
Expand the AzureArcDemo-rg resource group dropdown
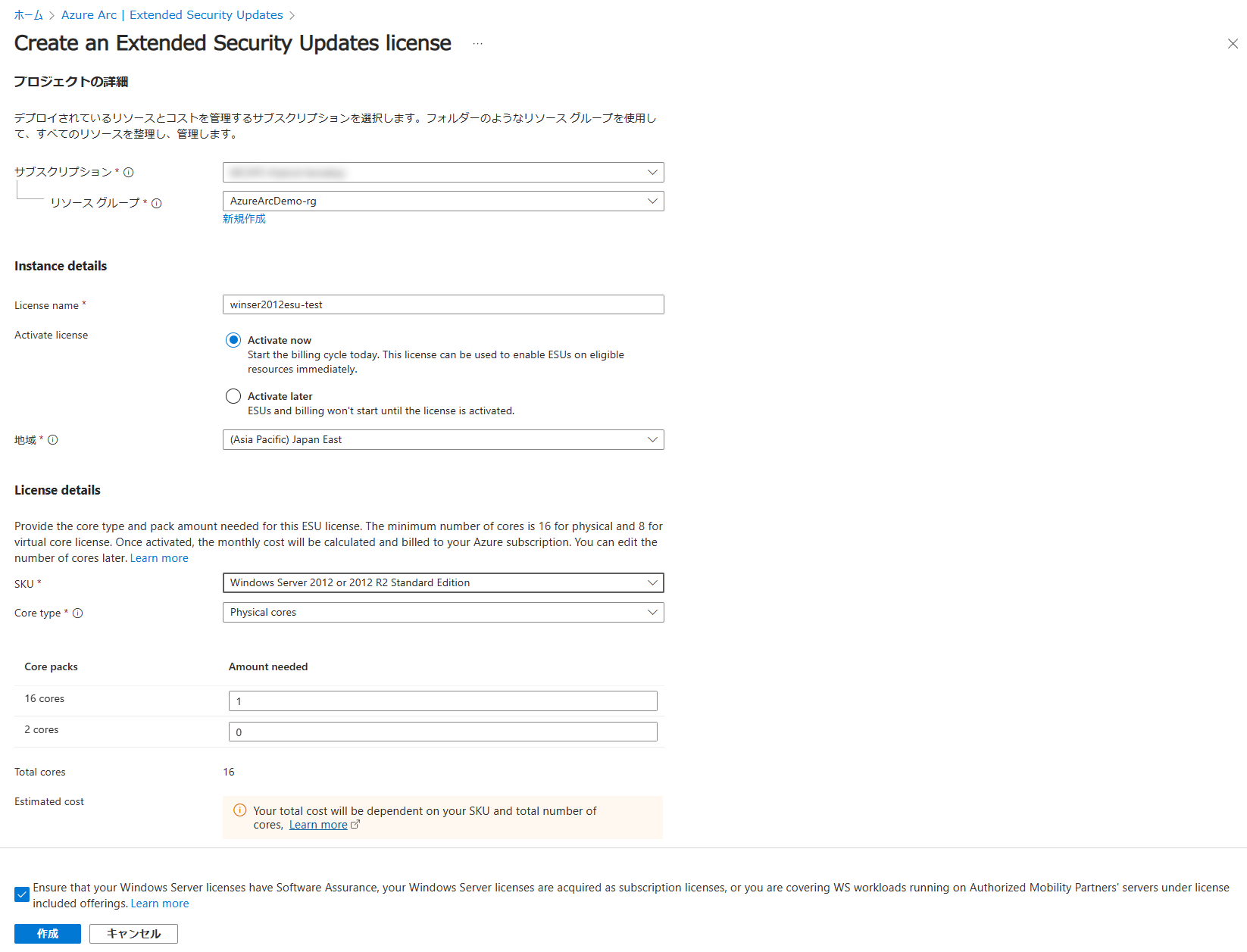[443, 201]
